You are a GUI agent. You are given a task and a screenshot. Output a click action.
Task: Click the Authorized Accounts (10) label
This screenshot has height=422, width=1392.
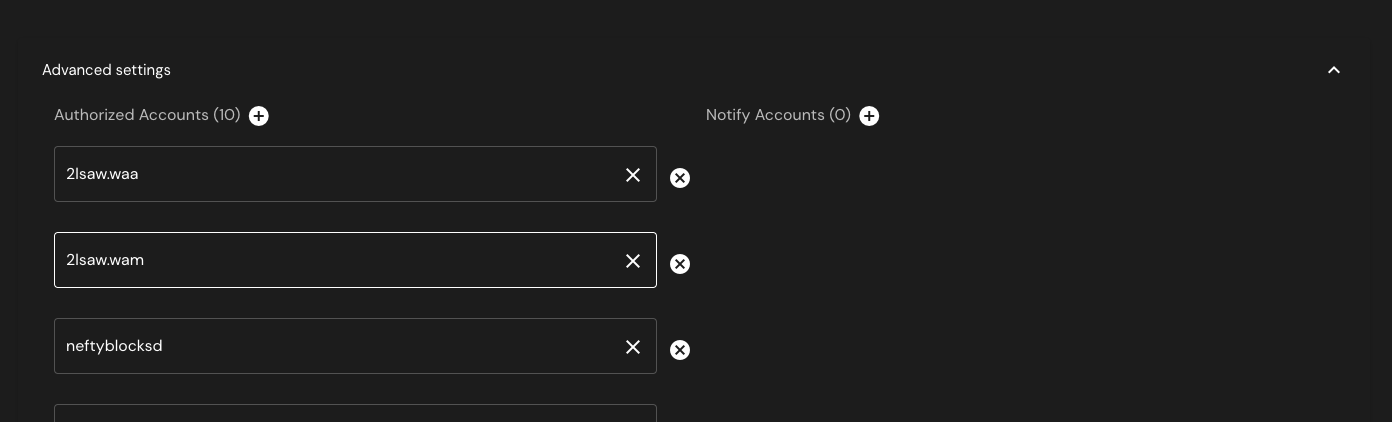coord(147,115)
